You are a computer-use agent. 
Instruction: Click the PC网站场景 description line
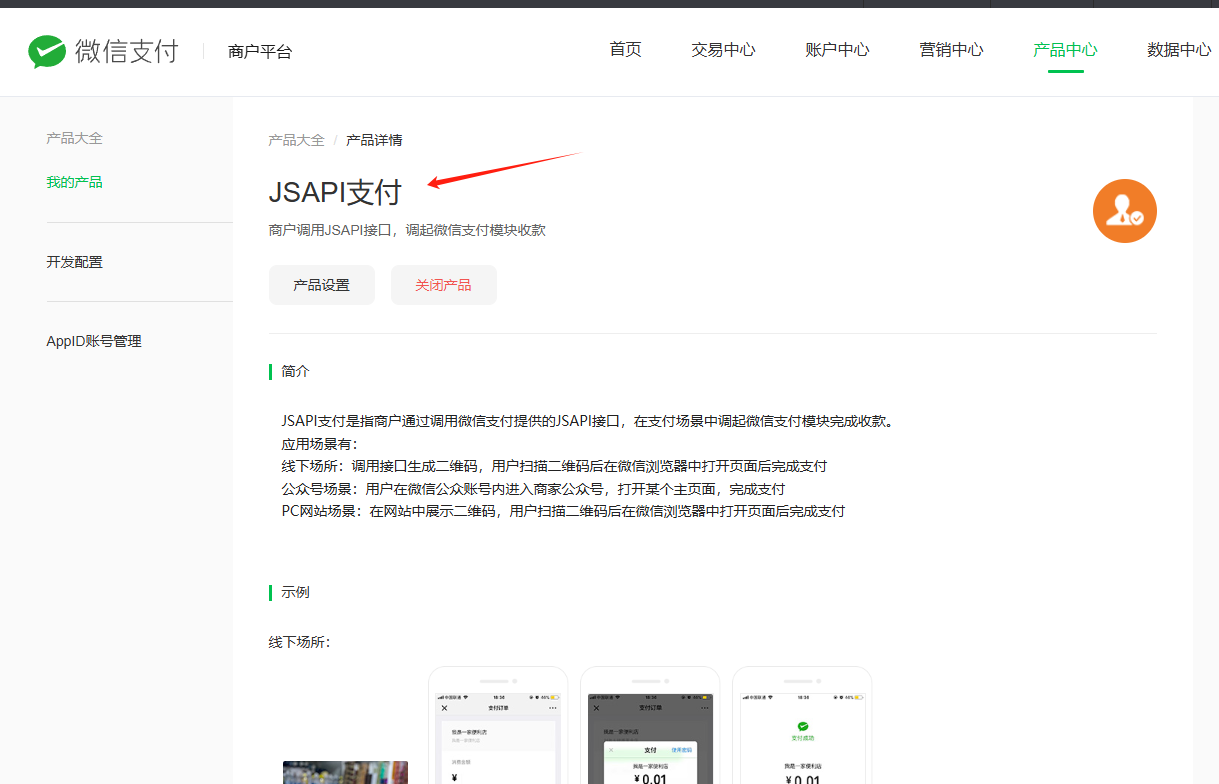click(563, 511)
